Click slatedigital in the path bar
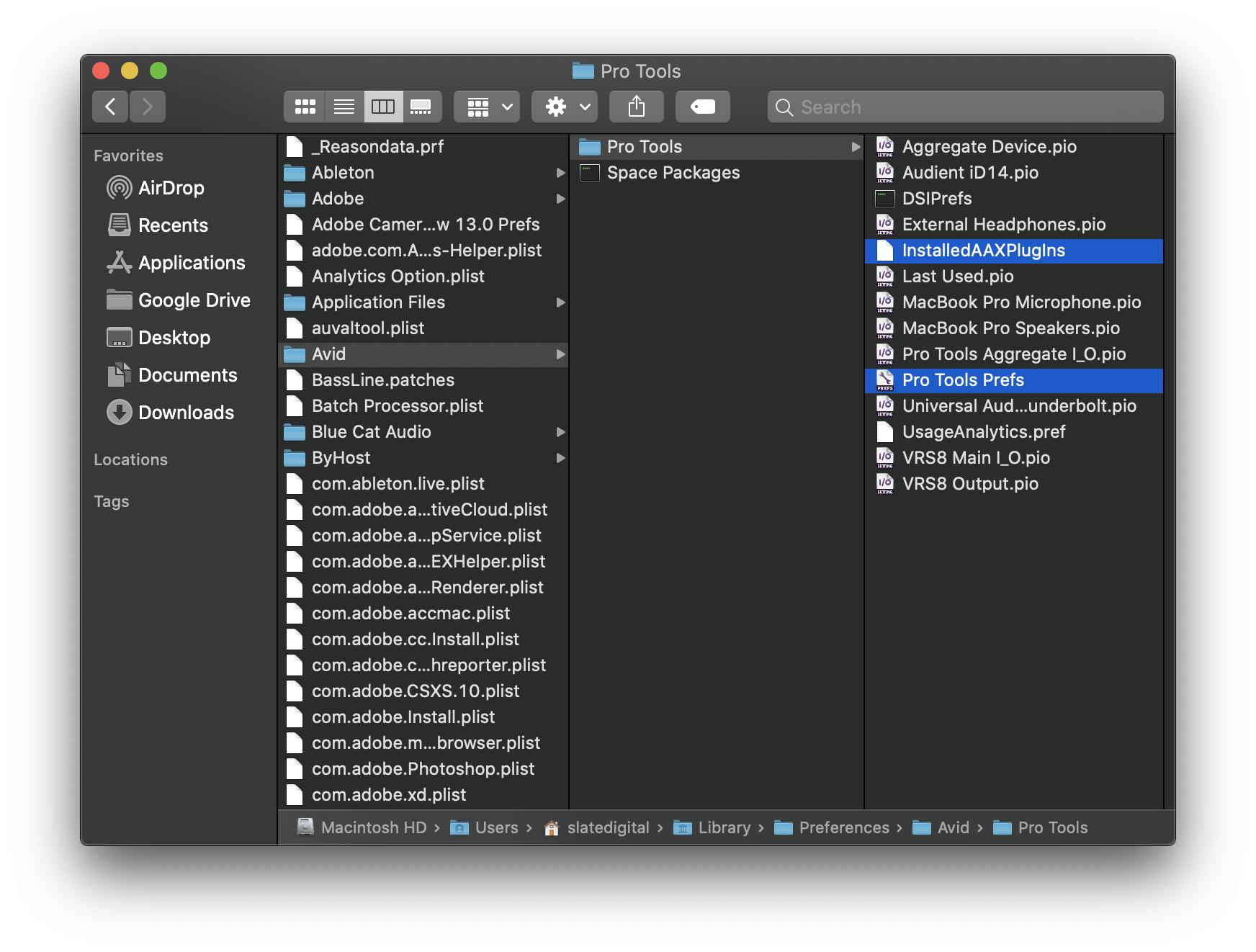The image size is (1256, 952). [596, 828]
